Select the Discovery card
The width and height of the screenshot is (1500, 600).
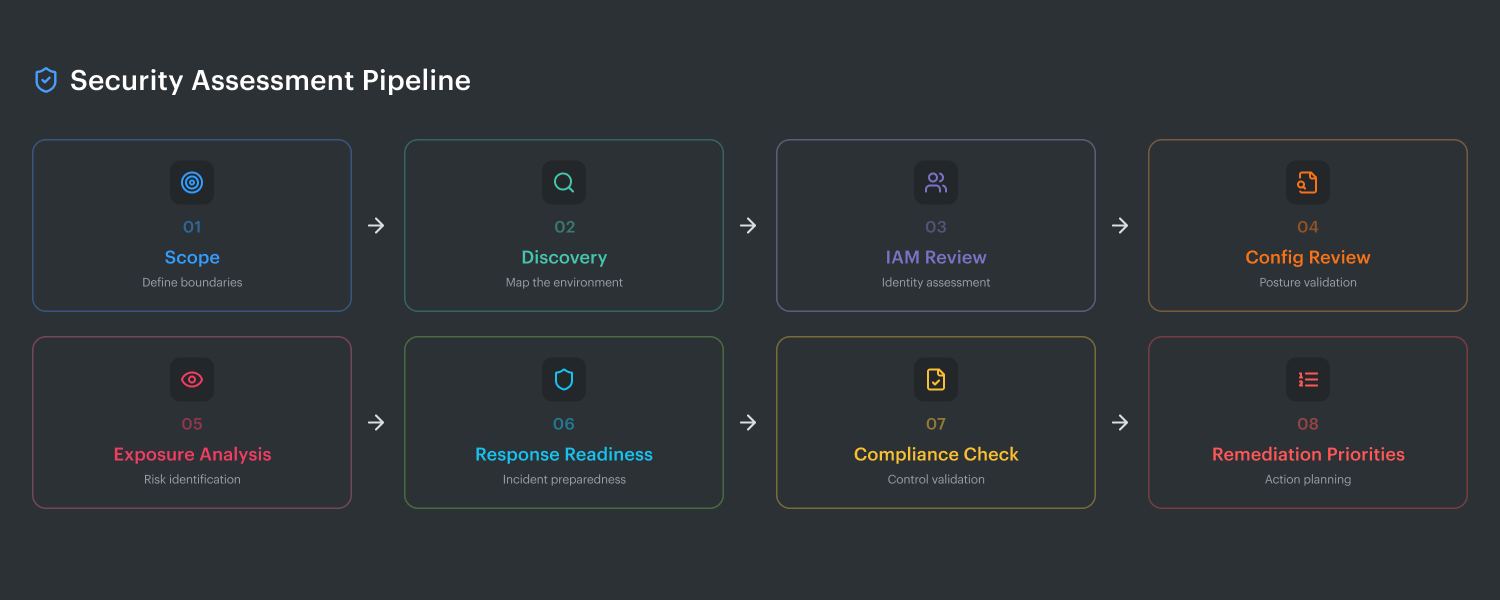(563, 225)
